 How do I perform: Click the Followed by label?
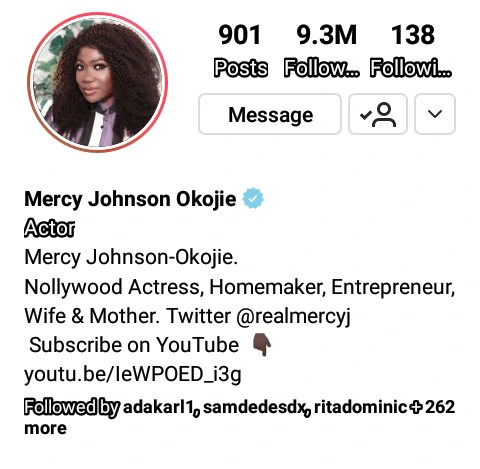click(72, 407)
